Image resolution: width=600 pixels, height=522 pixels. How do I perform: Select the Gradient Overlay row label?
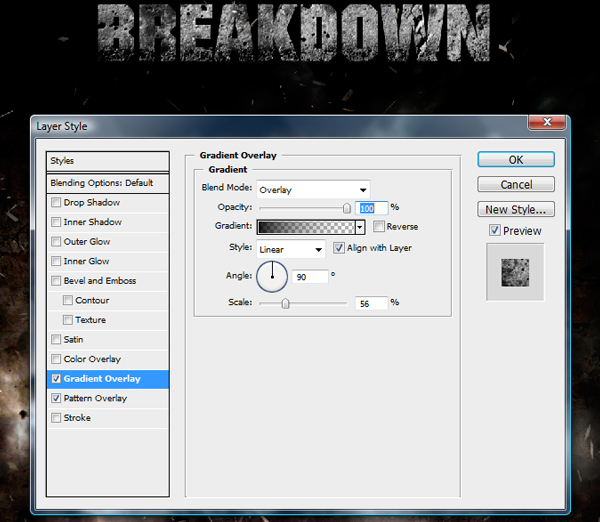click(102, 379)
